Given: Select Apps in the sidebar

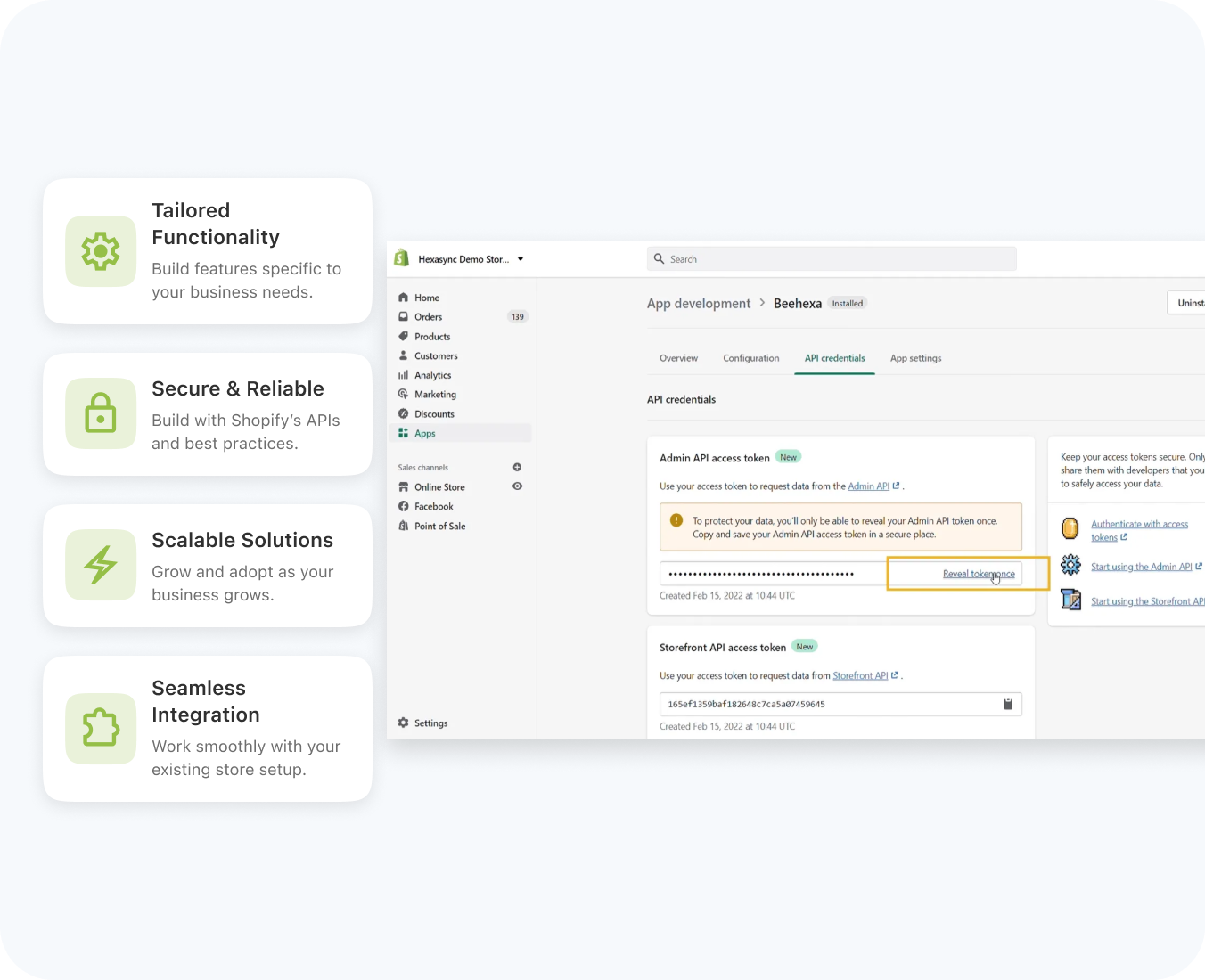Looking at the screenshot, I should 461,434.
